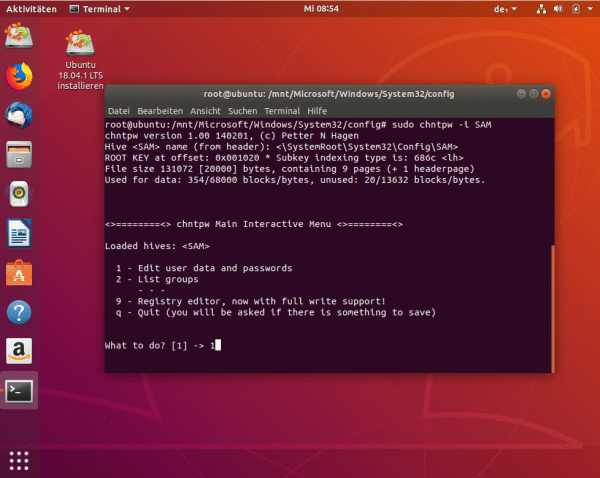Open the Files manager in the dock
The width and height of the screenshot is (600, 478).
[19, 155]
